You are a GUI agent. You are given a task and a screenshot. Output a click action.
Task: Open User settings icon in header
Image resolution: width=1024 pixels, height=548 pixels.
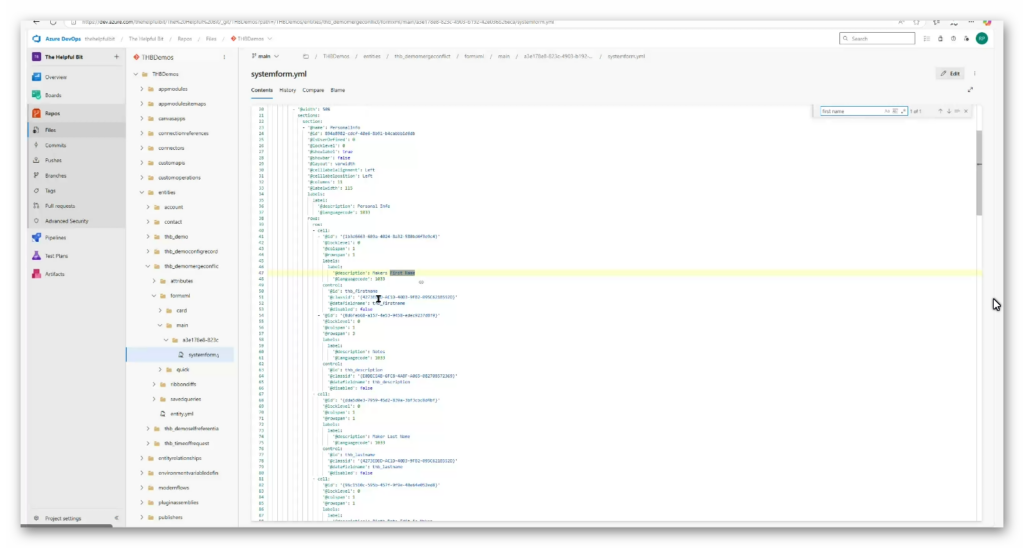tap(967, 39)
